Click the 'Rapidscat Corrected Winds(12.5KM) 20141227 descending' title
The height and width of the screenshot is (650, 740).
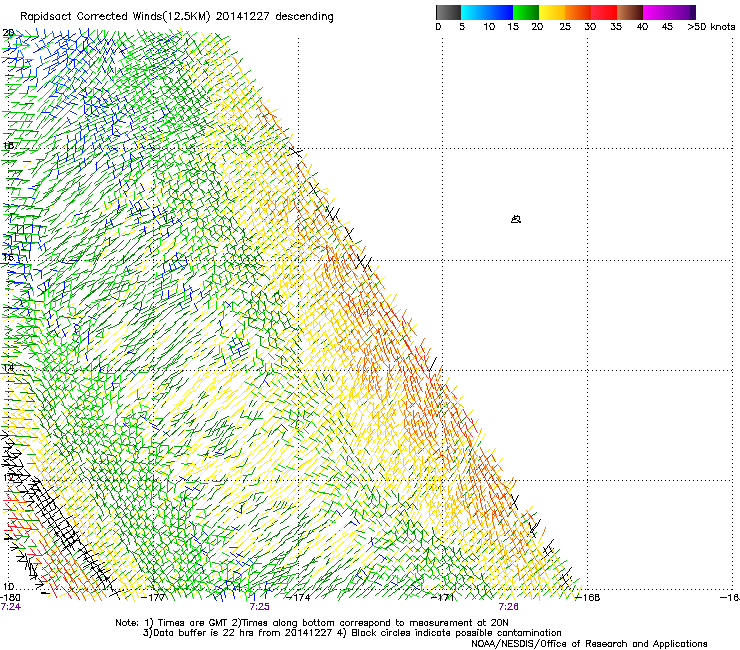coord(177,16)
